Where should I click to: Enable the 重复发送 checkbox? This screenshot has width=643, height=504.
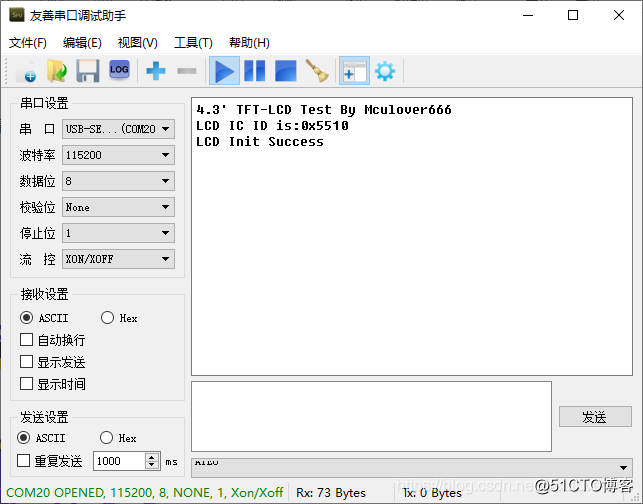23,461
